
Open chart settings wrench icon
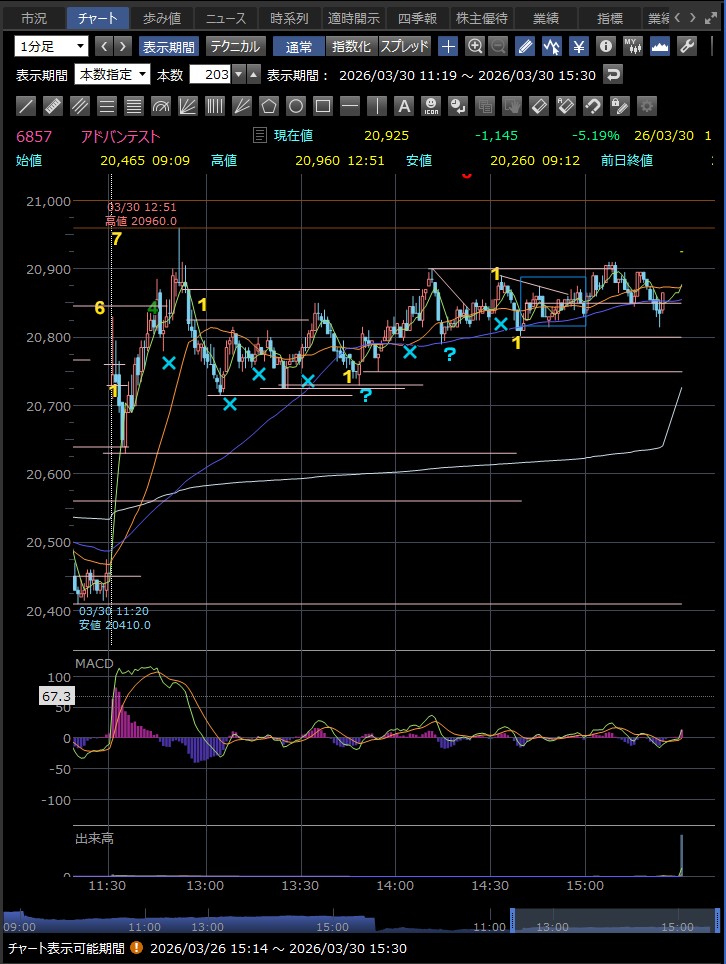(687, 46)
